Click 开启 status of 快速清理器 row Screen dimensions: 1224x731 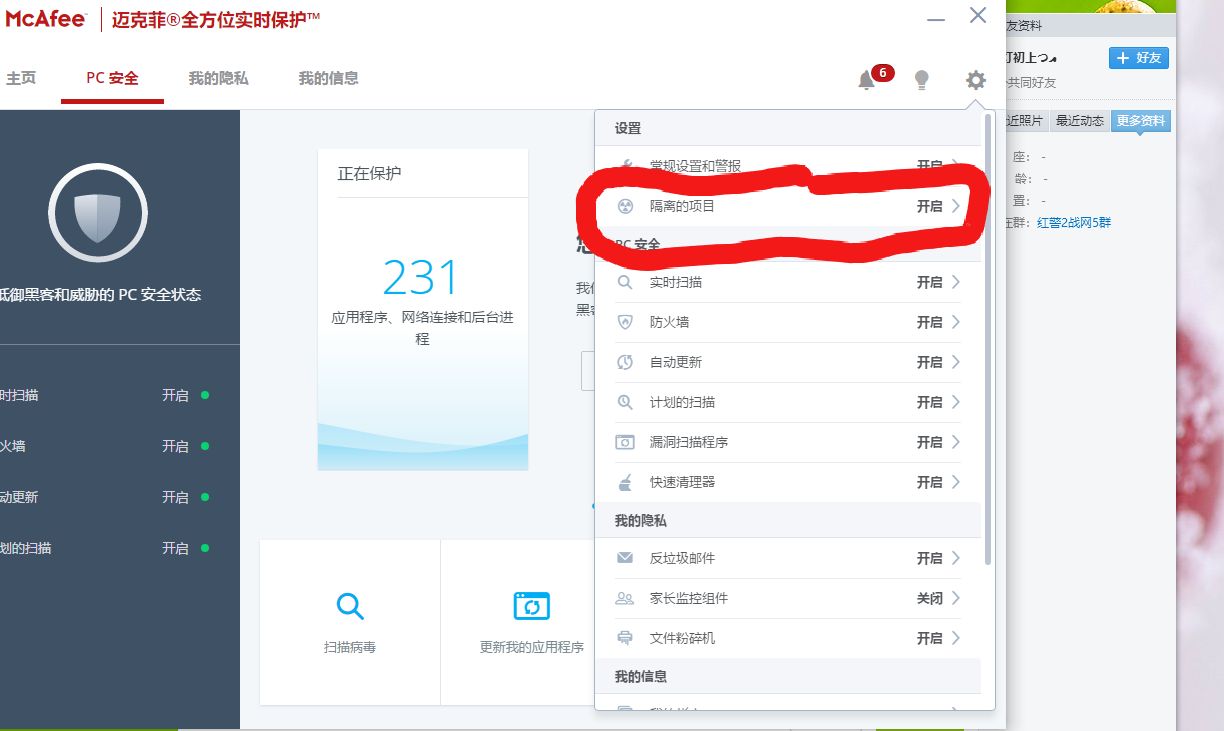click(x=930, y=482)
